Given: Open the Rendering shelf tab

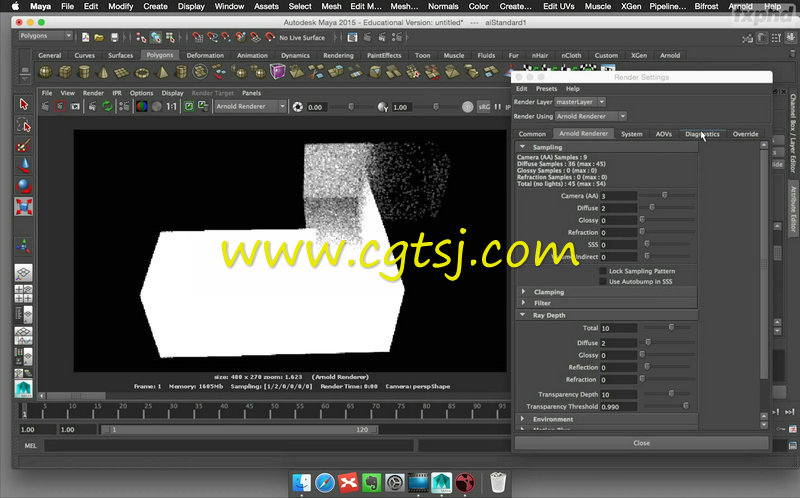Looking at the screenshot, I should point(338,55).
